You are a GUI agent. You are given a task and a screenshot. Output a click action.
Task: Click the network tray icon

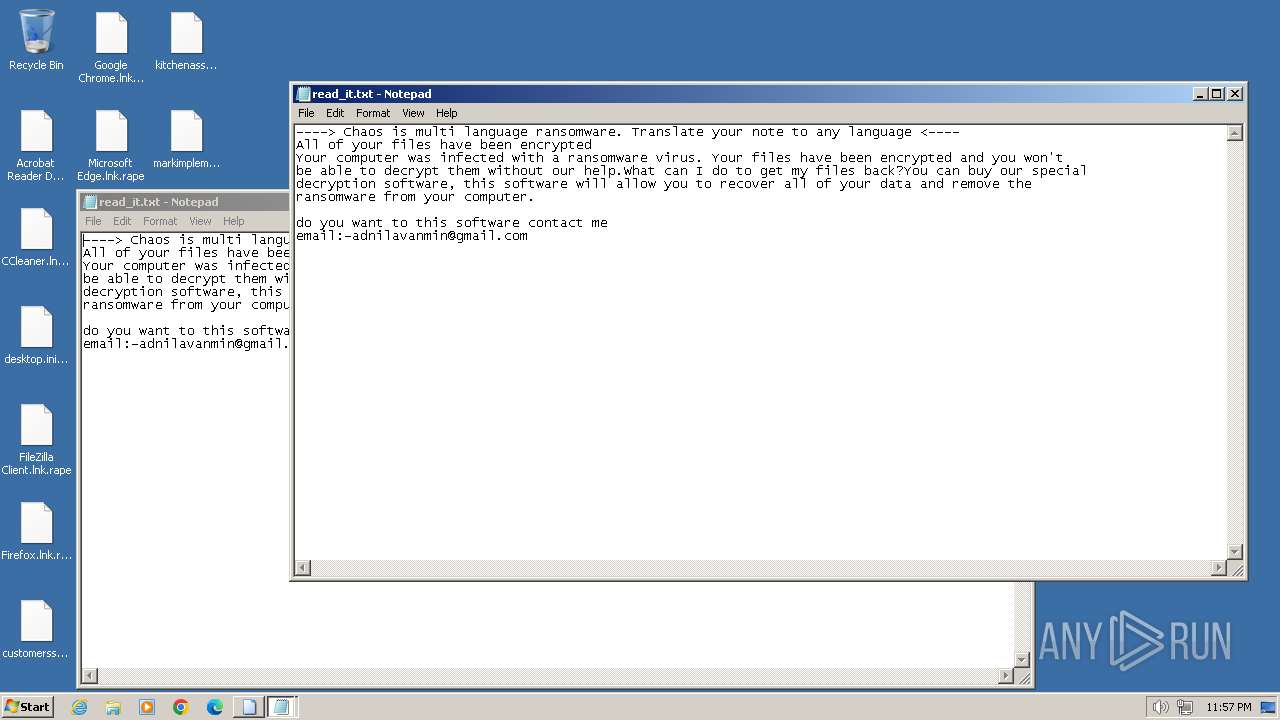(1185, 707)
